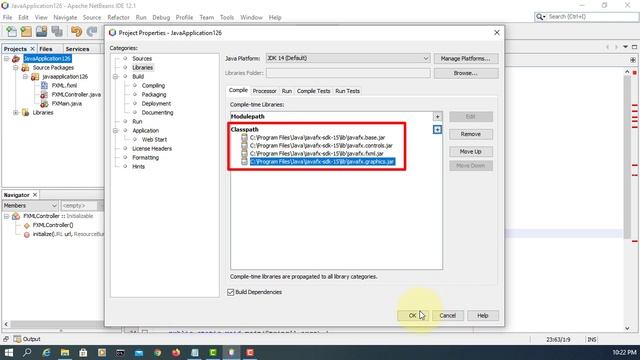This screenshot has width=640, height=360.
Task: Click the FXMLController() constructor icon in Navigator
Action: (x=27, y=225)
